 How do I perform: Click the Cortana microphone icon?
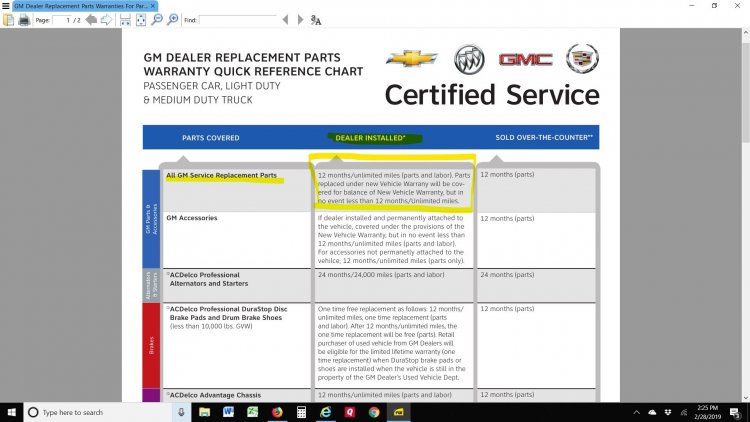[181, 412]
